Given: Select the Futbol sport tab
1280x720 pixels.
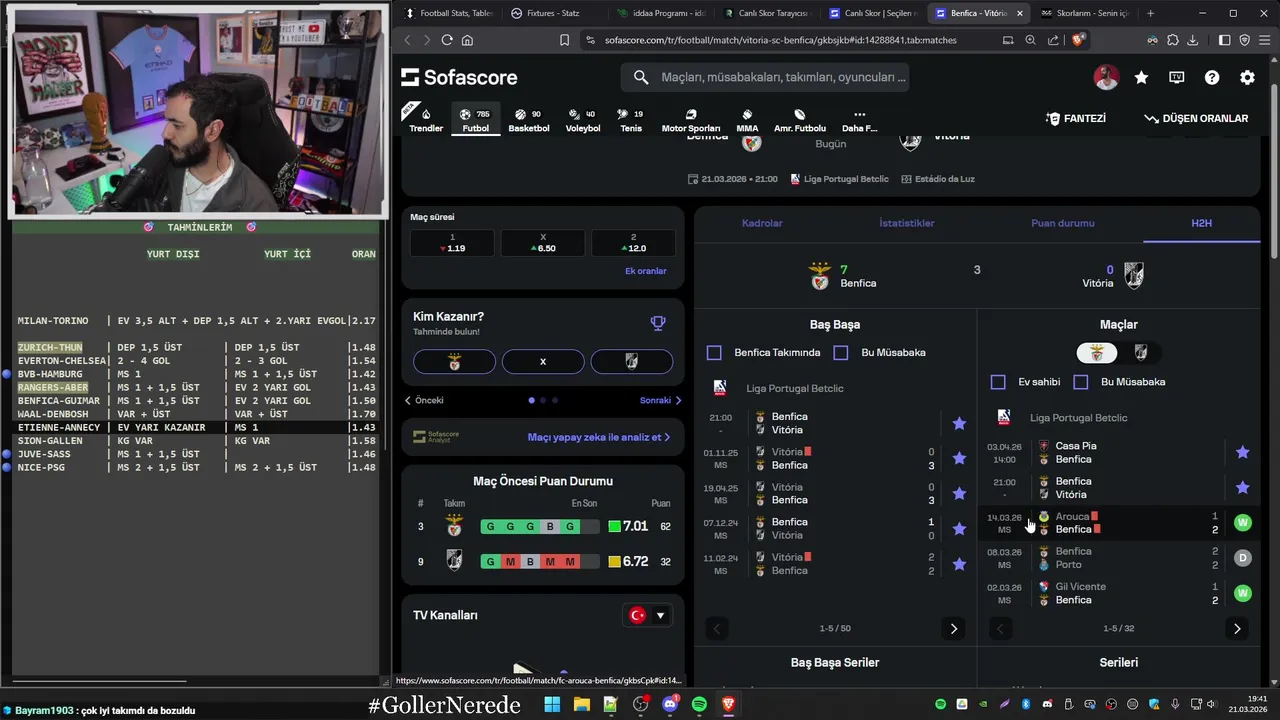Looking at the screenshot, I should (475, 119).
